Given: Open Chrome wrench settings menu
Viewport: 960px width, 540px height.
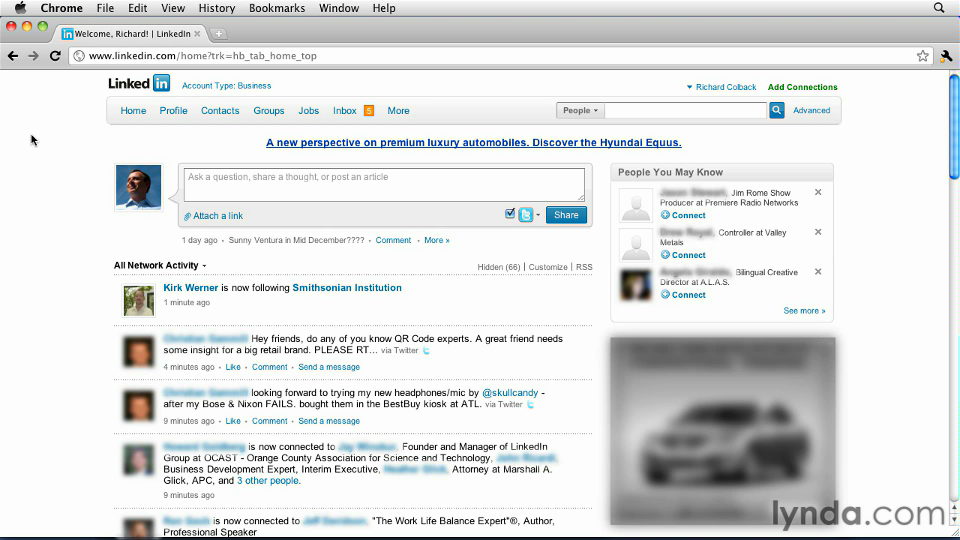Looking at the screenshot, I should click(946, 56).
